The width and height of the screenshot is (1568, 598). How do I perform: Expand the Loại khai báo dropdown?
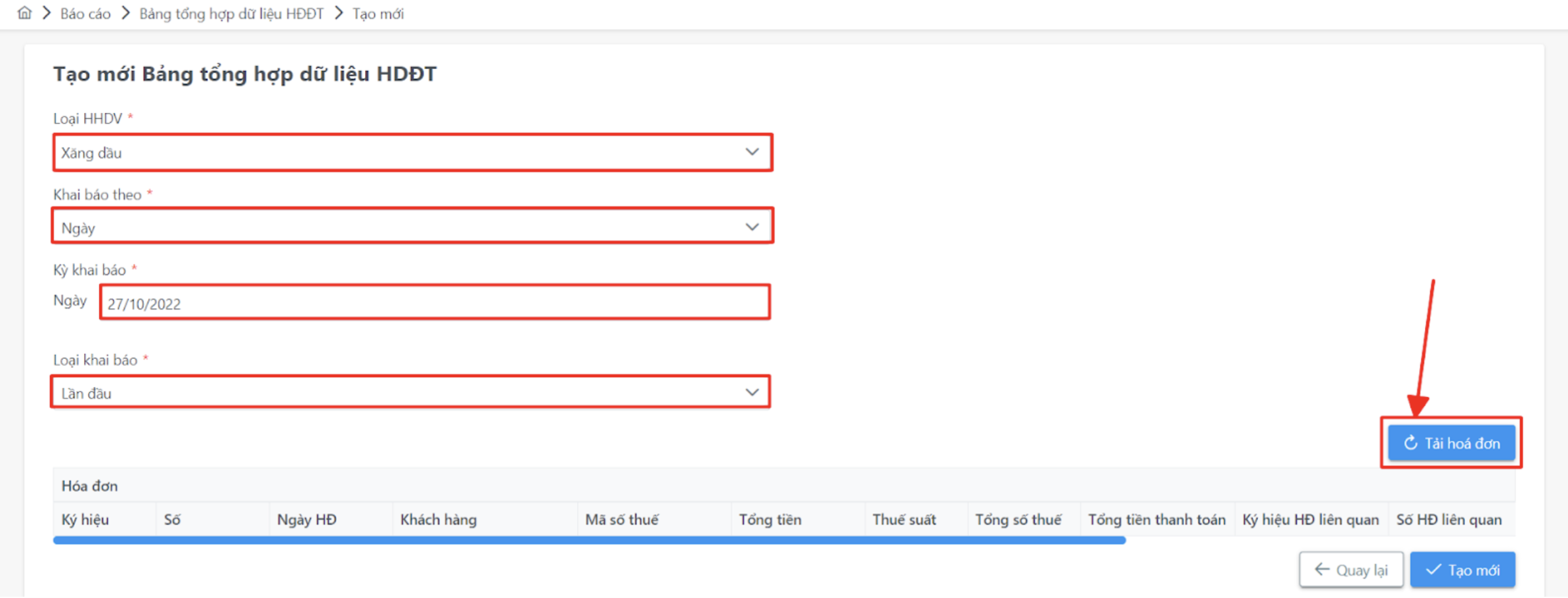(410, 393)
